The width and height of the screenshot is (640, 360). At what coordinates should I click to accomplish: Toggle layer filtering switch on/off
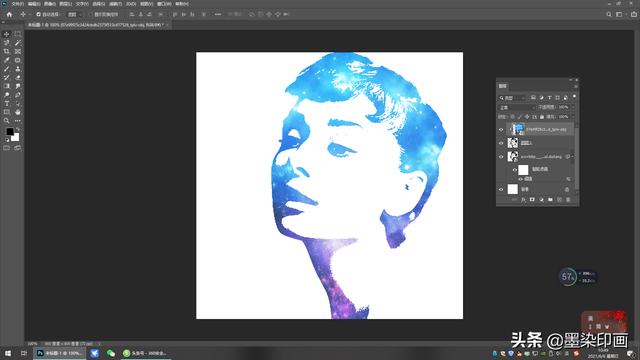click(574, 97)
